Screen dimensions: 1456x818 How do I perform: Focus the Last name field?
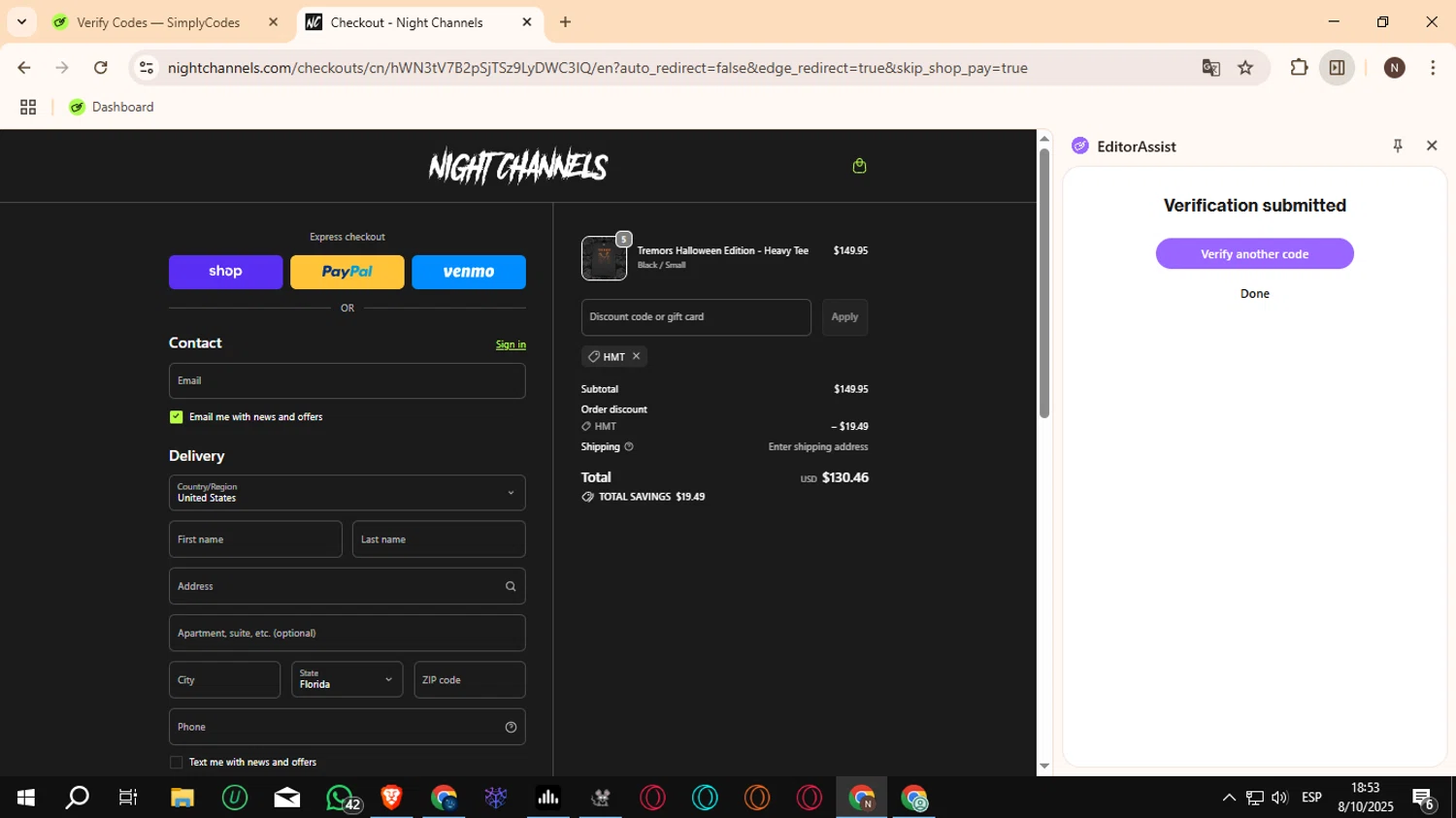coord(439,540)
